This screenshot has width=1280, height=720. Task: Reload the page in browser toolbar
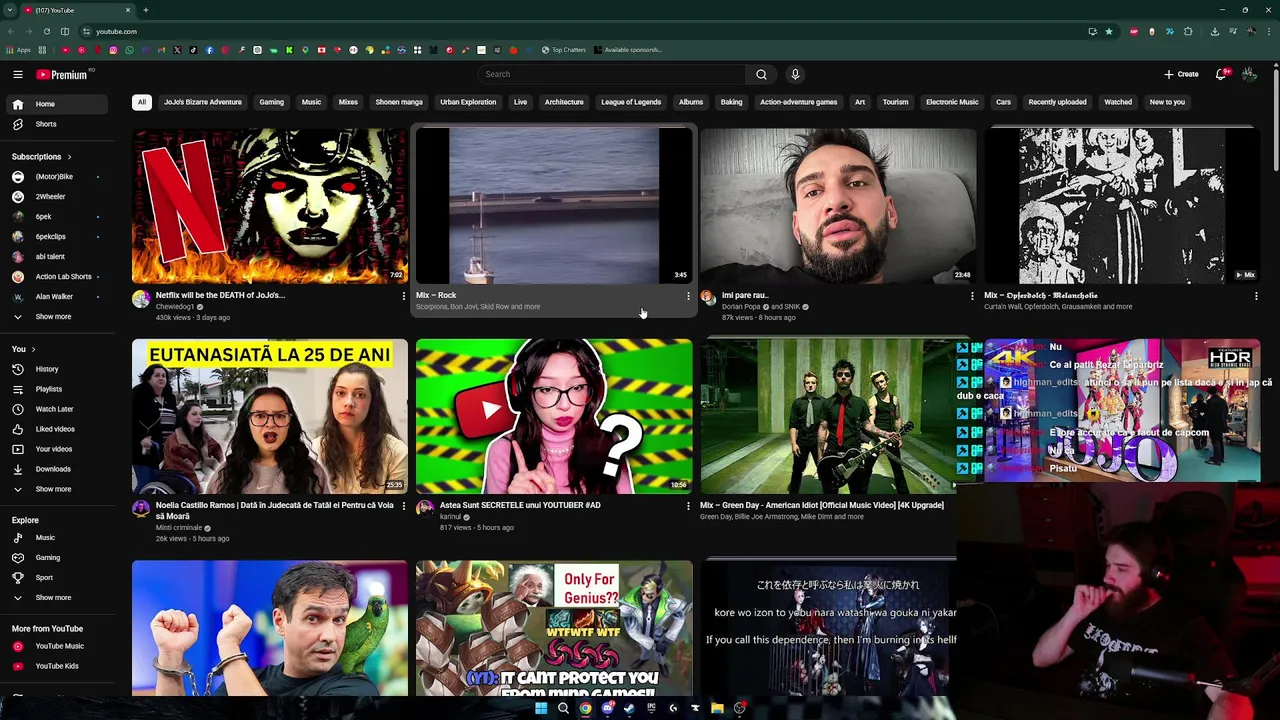[x=47, y=31]
